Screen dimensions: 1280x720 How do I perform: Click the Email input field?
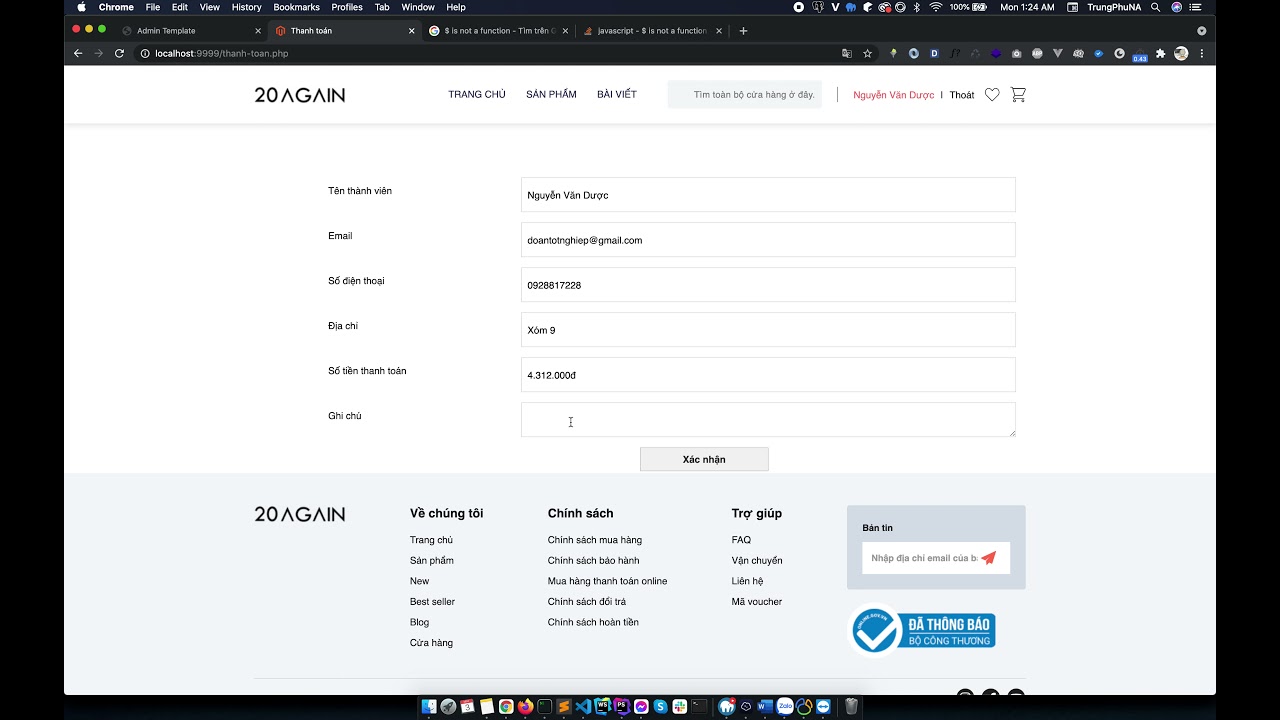click(768, 240)
